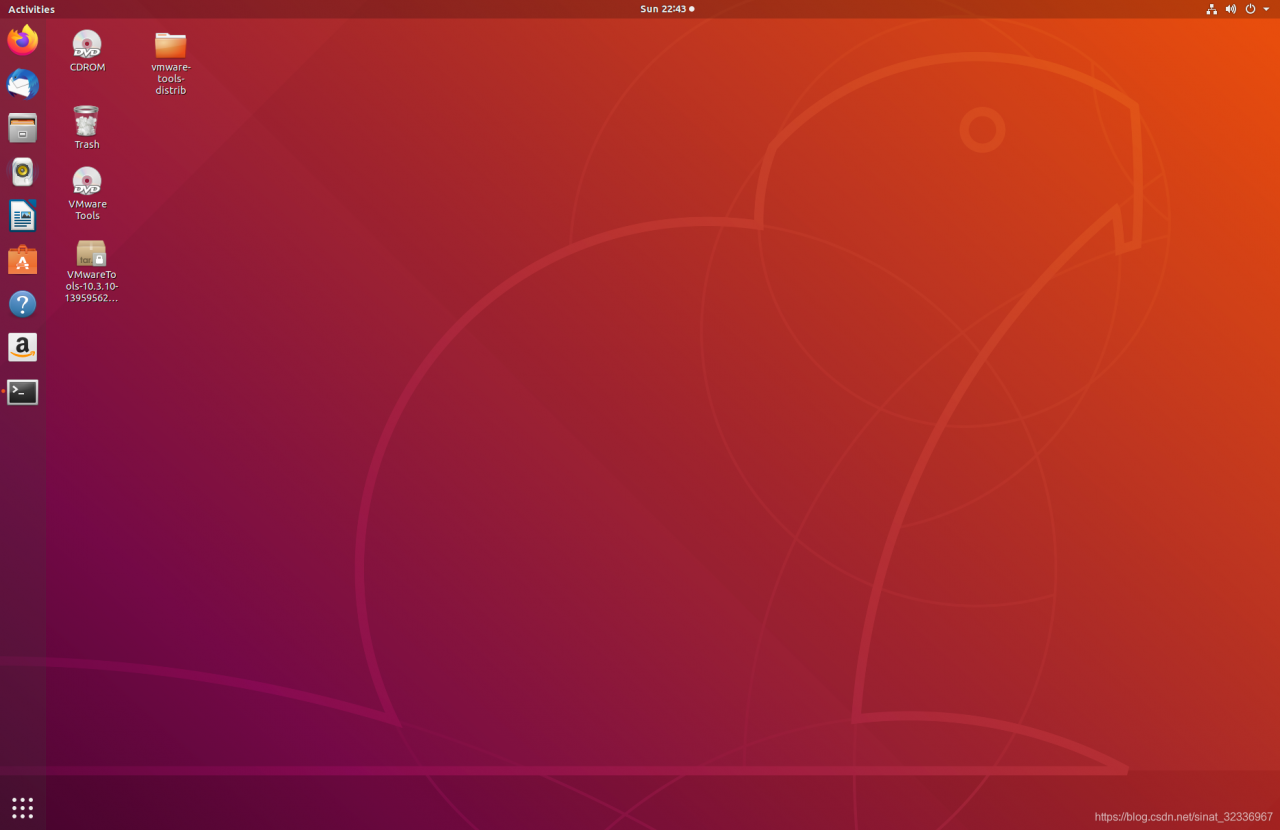Select the vmware-tools-distrib folder
The height and width of the screenshot is (830, 1280).
[x=171, y=62]
